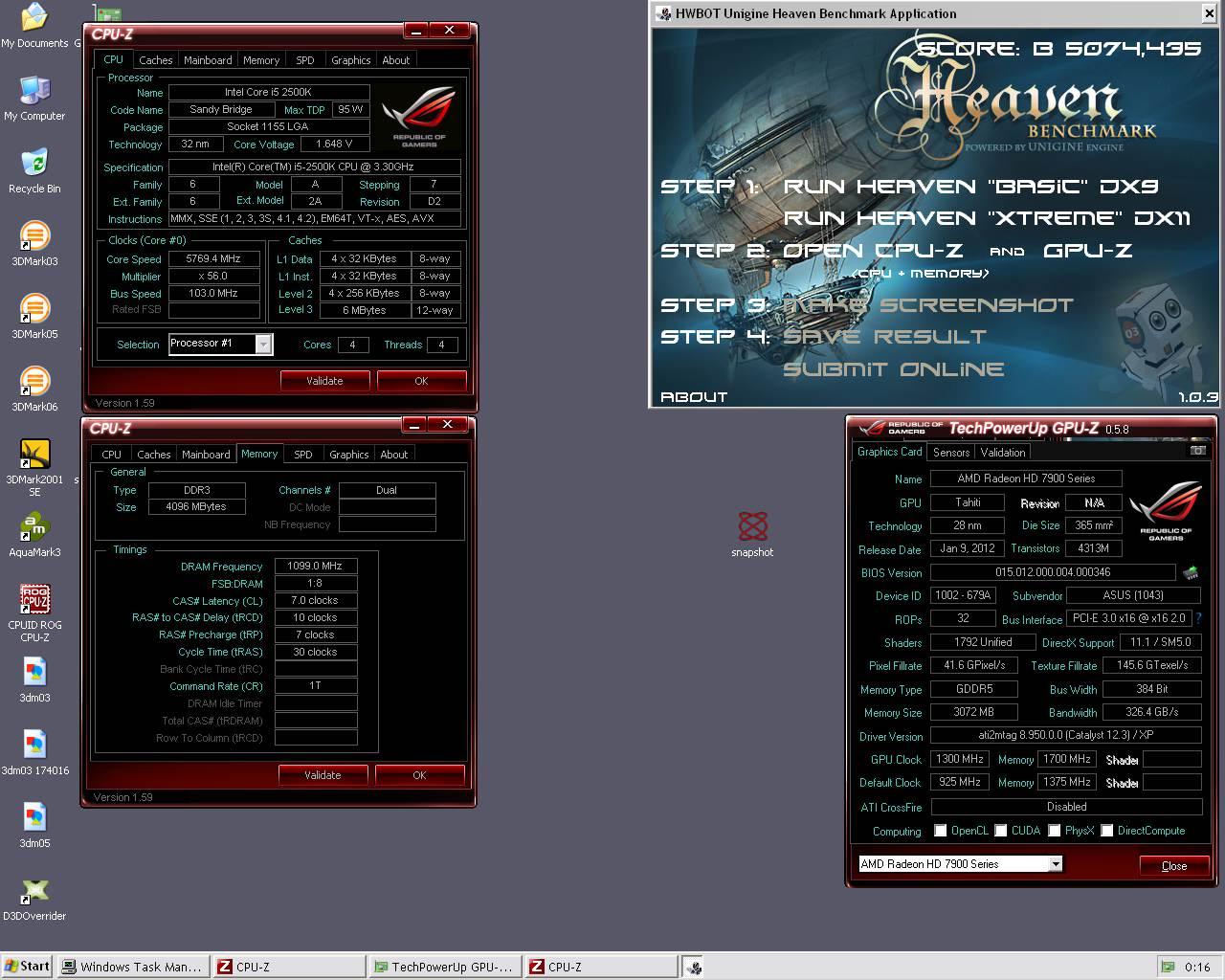1225x980 pixels.
Task: Click Submit Online in Heaven app
Action: pos(894,369)
